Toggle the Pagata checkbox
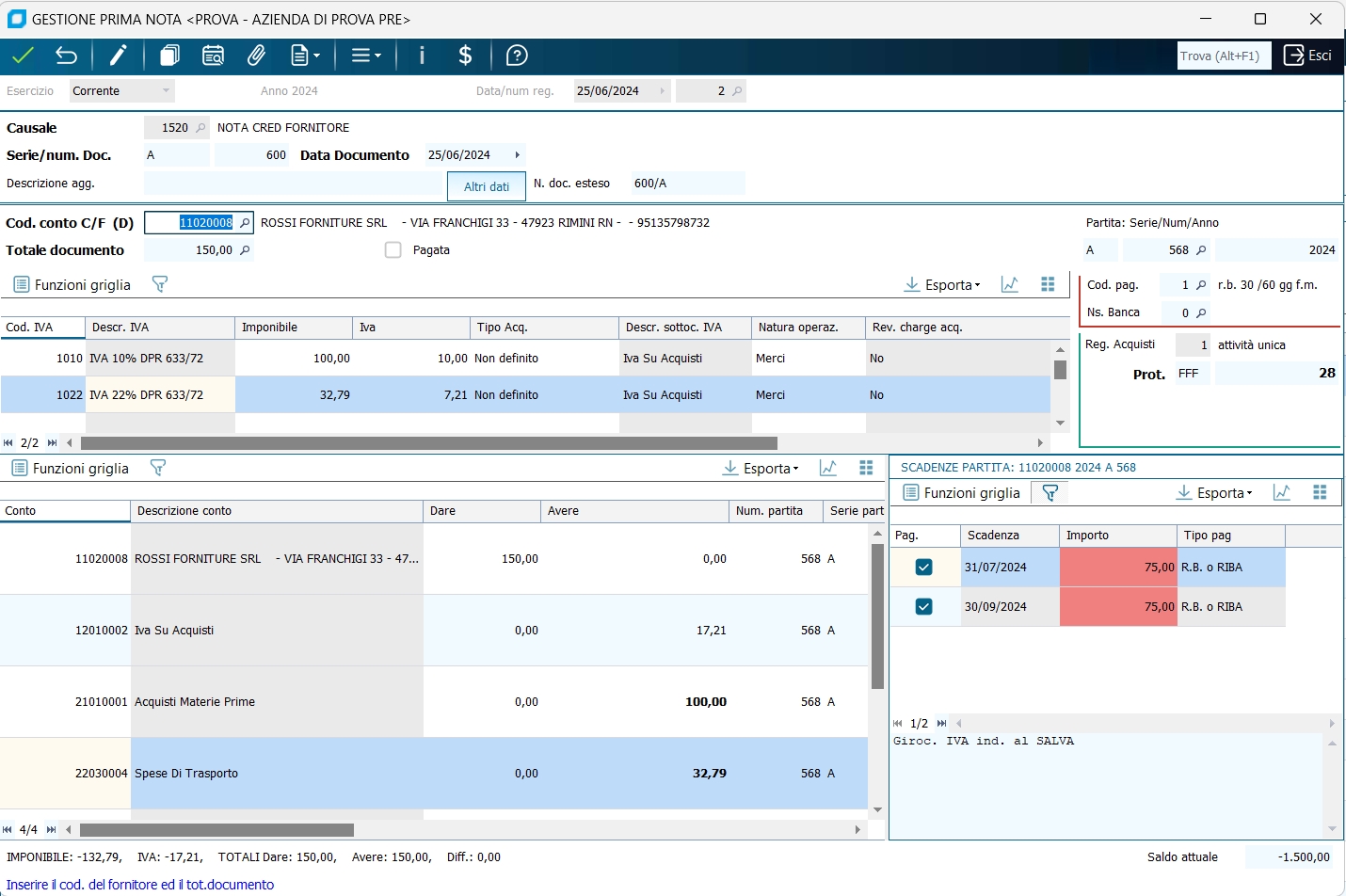 coord(393,250)
